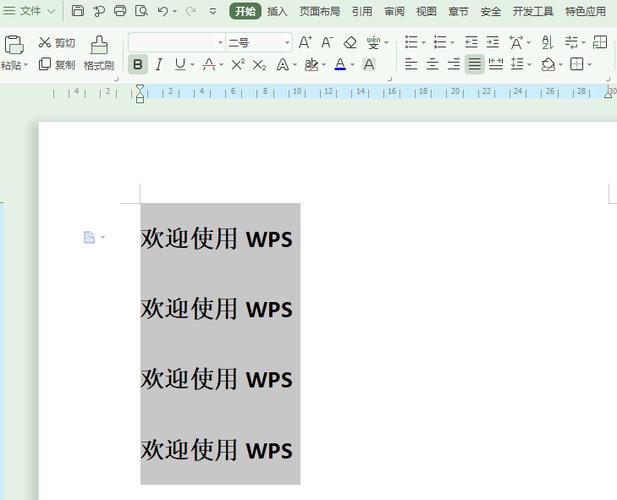Click the Redo arrow

[x=190, y=11]
